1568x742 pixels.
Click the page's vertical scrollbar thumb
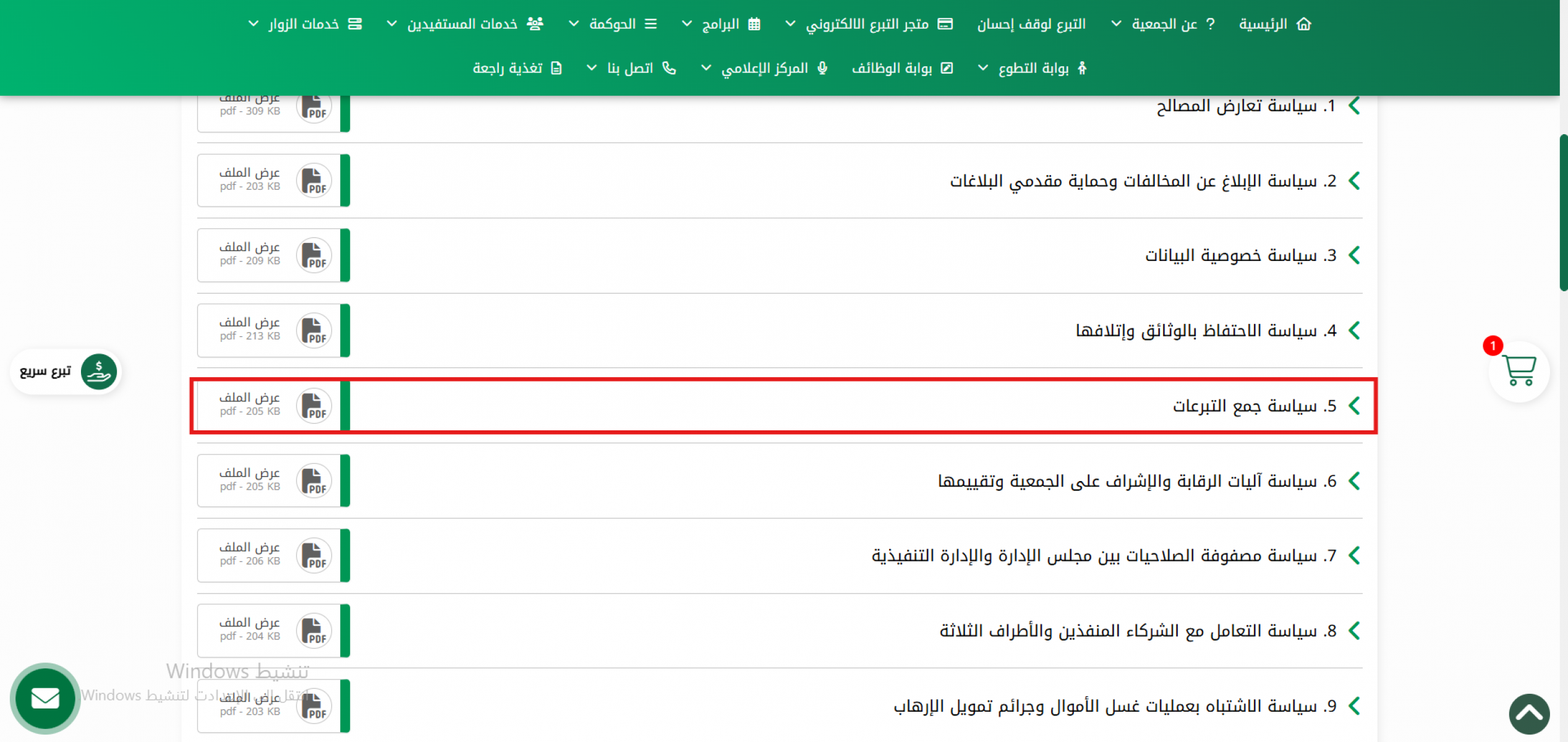1563,213
